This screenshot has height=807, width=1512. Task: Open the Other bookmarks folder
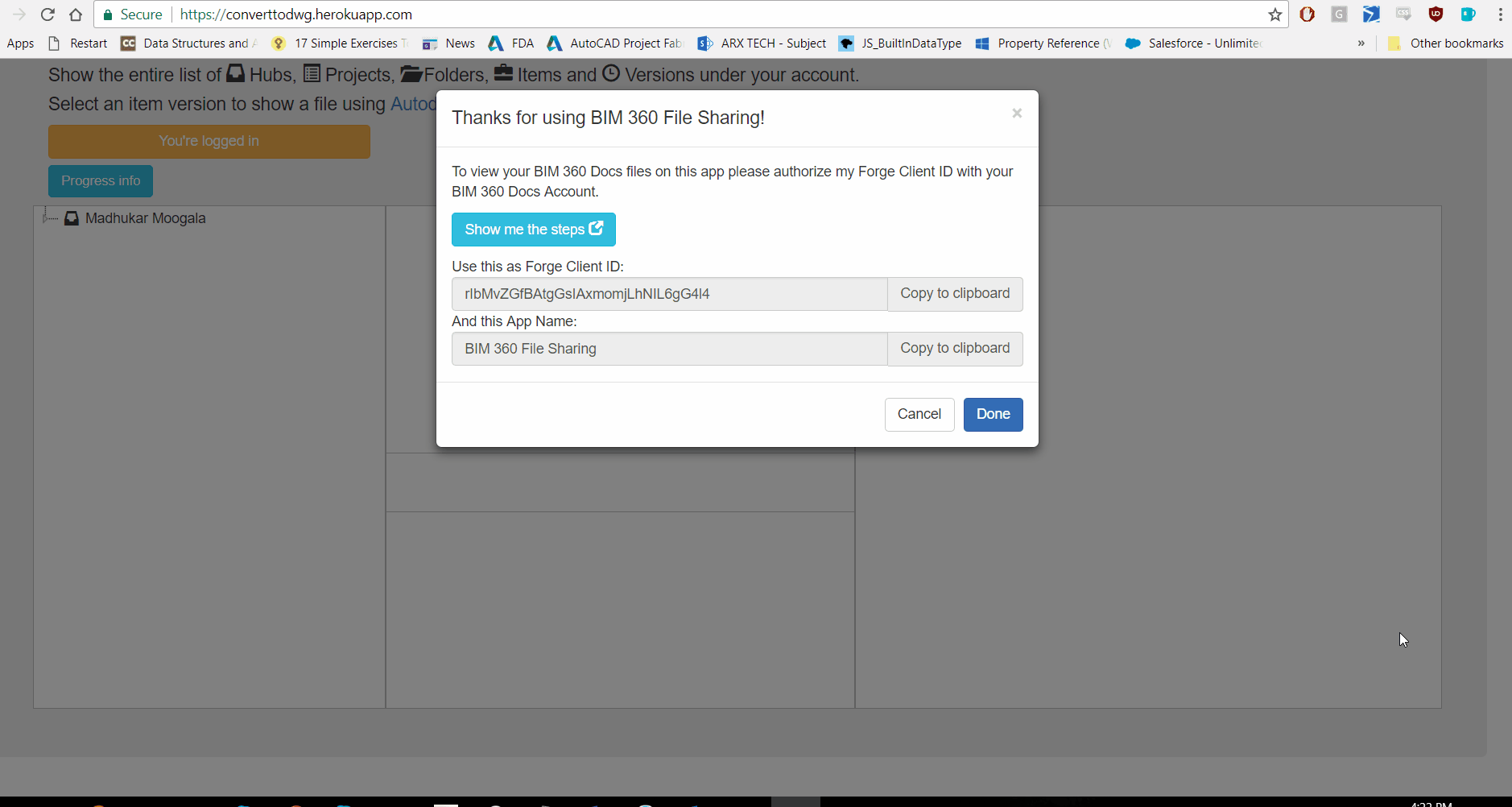pos(1446,43)
